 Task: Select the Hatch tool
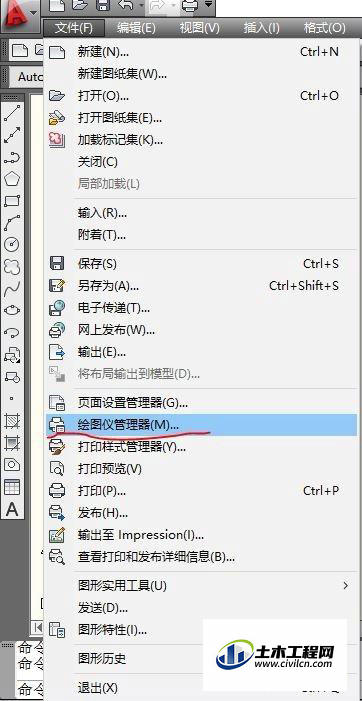12,421
